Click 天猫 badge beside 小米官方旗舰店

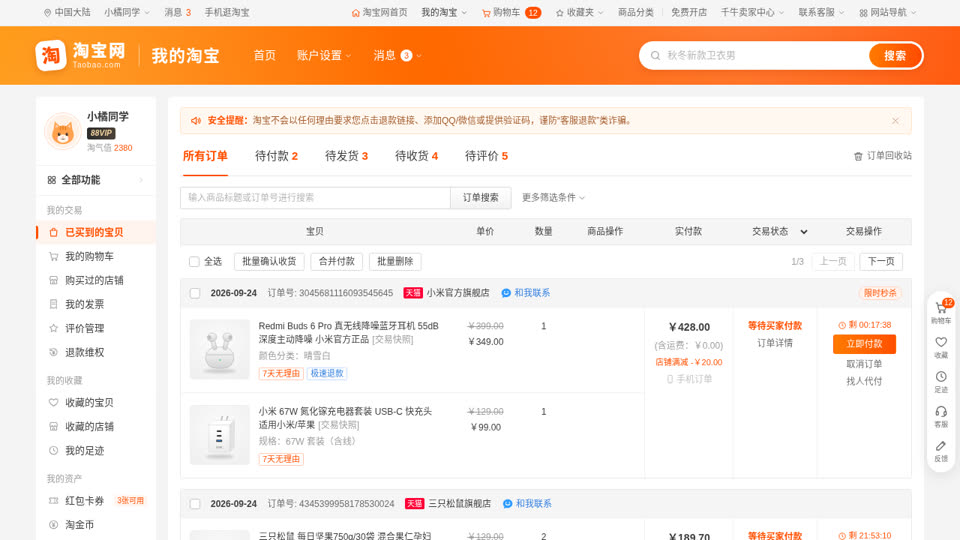point(413,293)
